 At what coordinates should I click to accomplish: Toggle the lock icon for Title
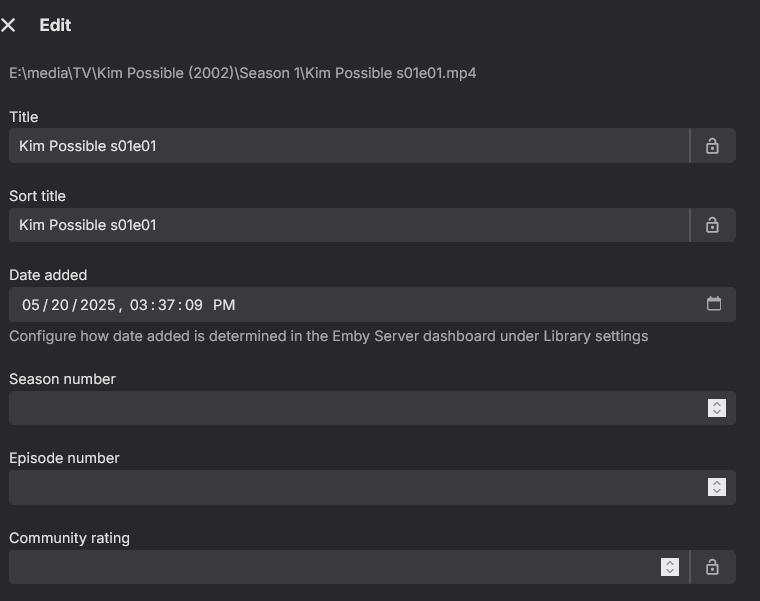712,146
